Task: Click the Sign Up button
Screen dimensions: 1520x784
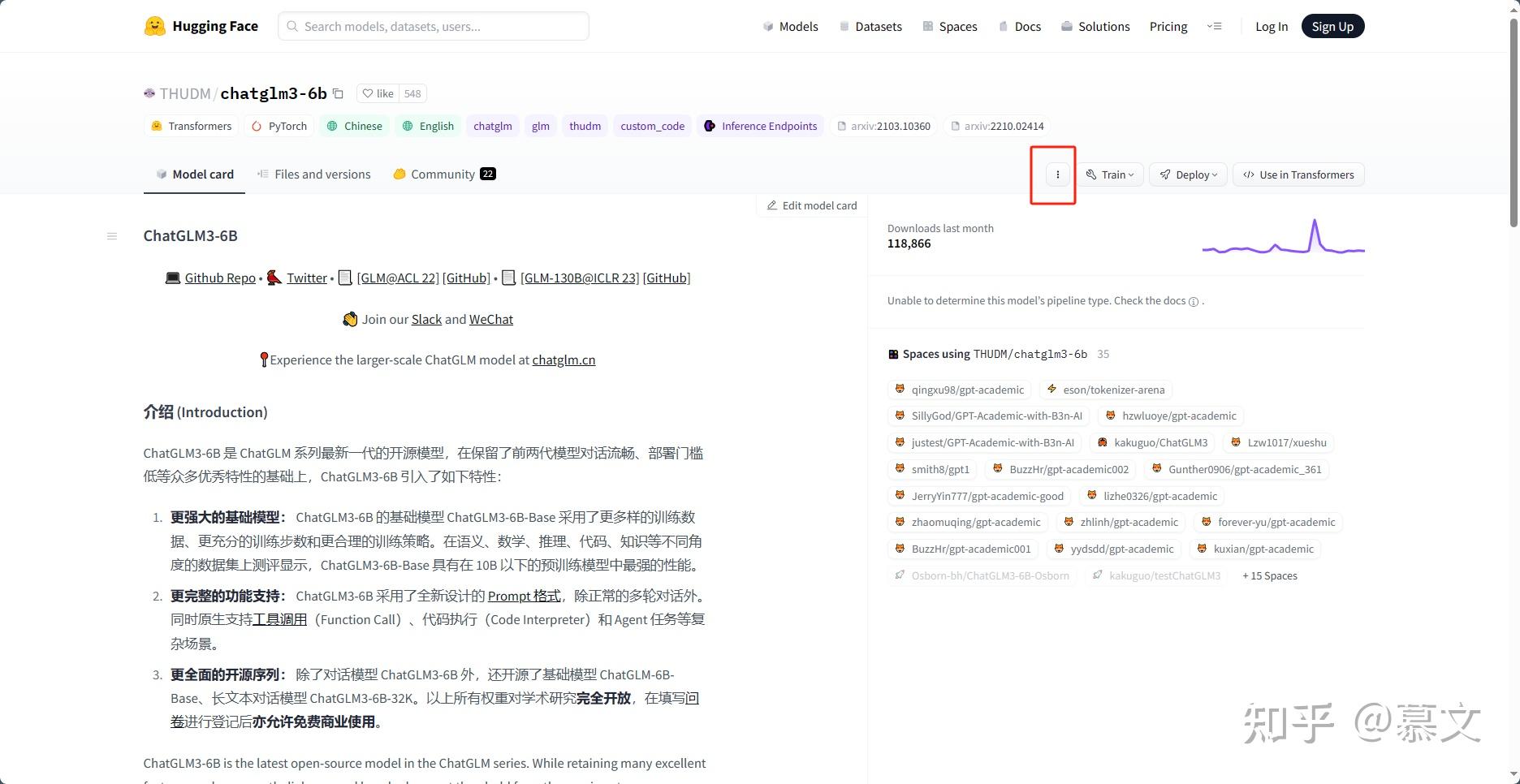Action: 1332,25
